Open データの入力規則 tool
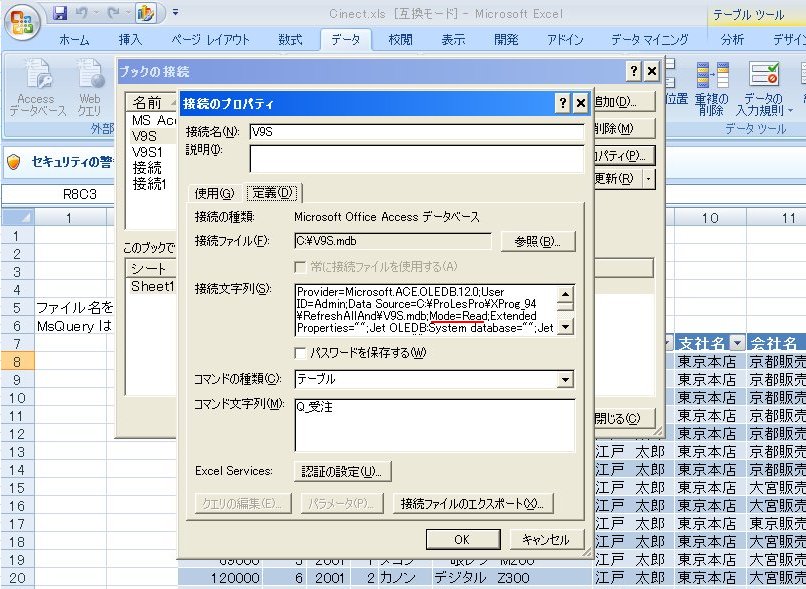 (763, 87)
